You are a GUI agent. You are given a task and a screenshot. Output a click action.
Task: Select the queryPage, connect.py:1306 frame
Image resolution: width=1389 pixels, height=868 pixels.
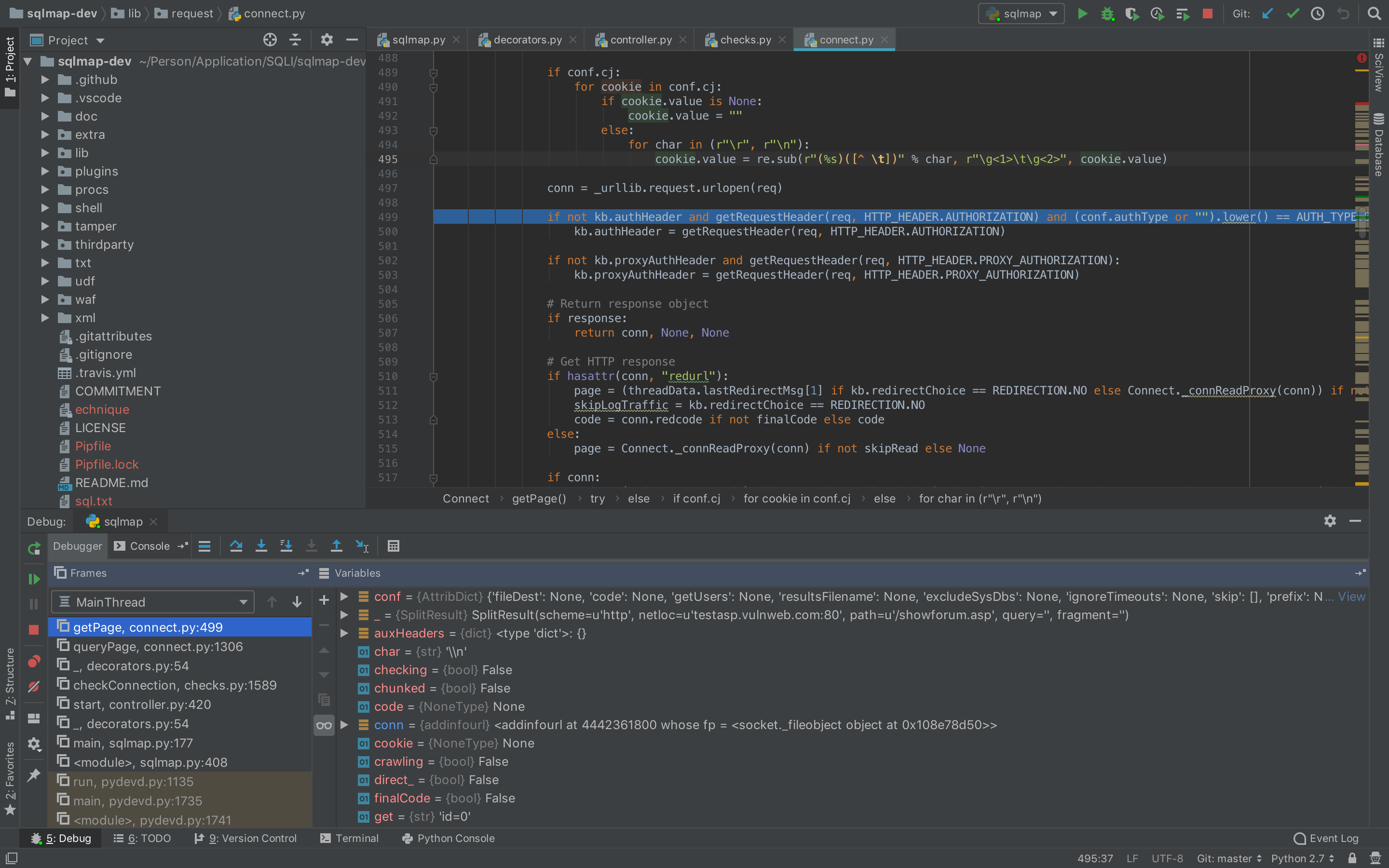(x=158, y=646)
